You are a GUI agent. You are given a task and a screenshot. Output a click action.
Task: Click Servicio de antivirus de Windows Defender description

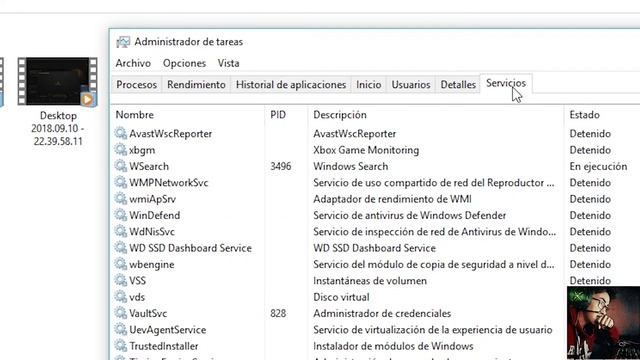point(410,215)
